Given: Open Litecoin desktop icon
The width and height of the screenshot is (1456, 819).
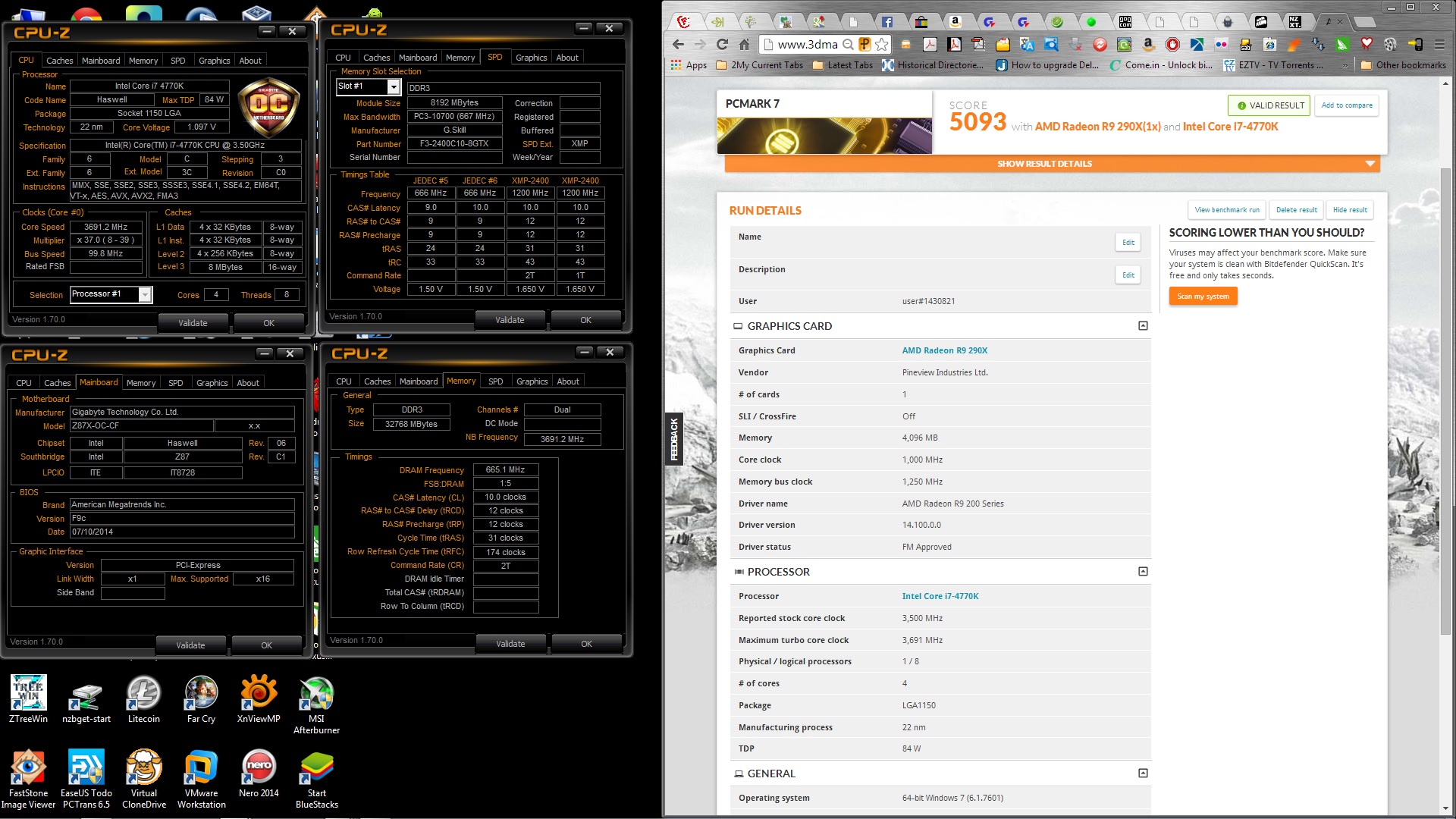Looking at the screenshot, I should pyautogui.click(x=143, y=699).
